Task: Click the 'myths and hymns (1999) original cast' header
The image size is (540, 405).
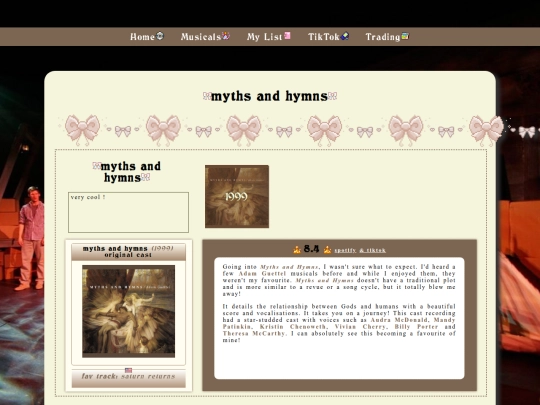Action: pyautogui.click(x=128, y=252)
